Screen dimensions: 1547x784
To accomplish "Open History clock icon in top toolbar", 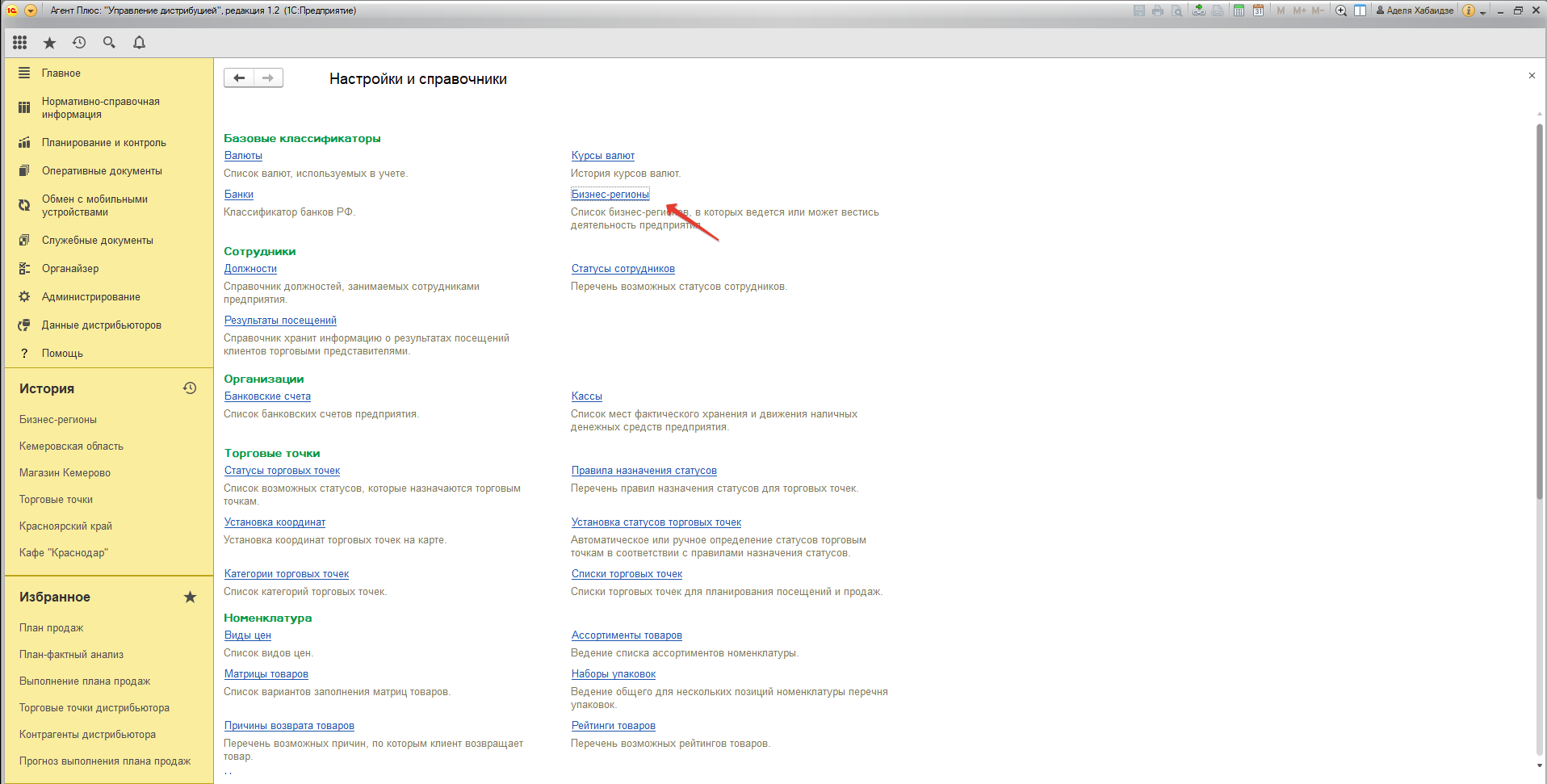I will point(79,43).
